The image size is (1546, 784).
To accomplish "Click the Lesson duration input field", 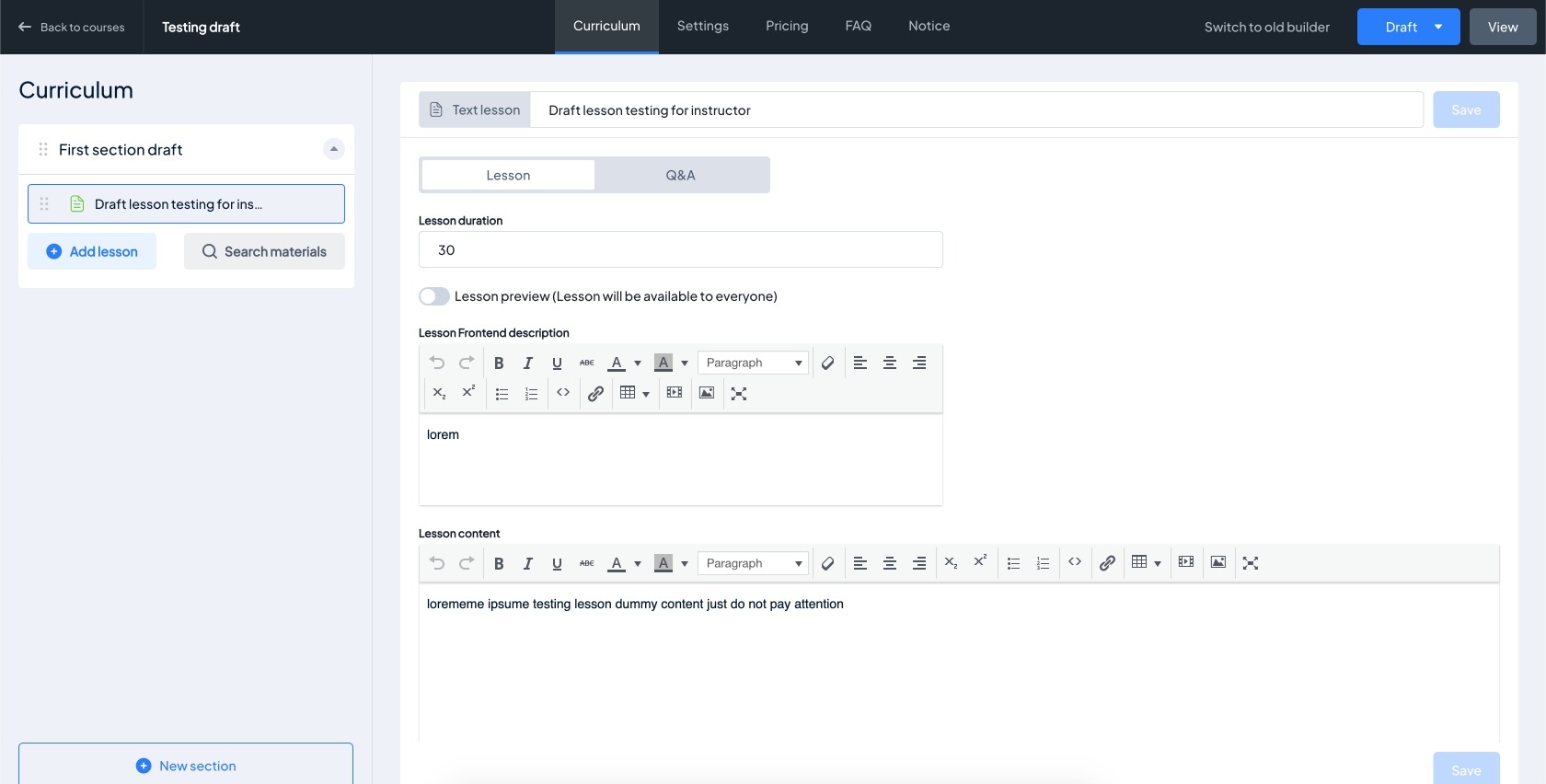I will 681,250.
